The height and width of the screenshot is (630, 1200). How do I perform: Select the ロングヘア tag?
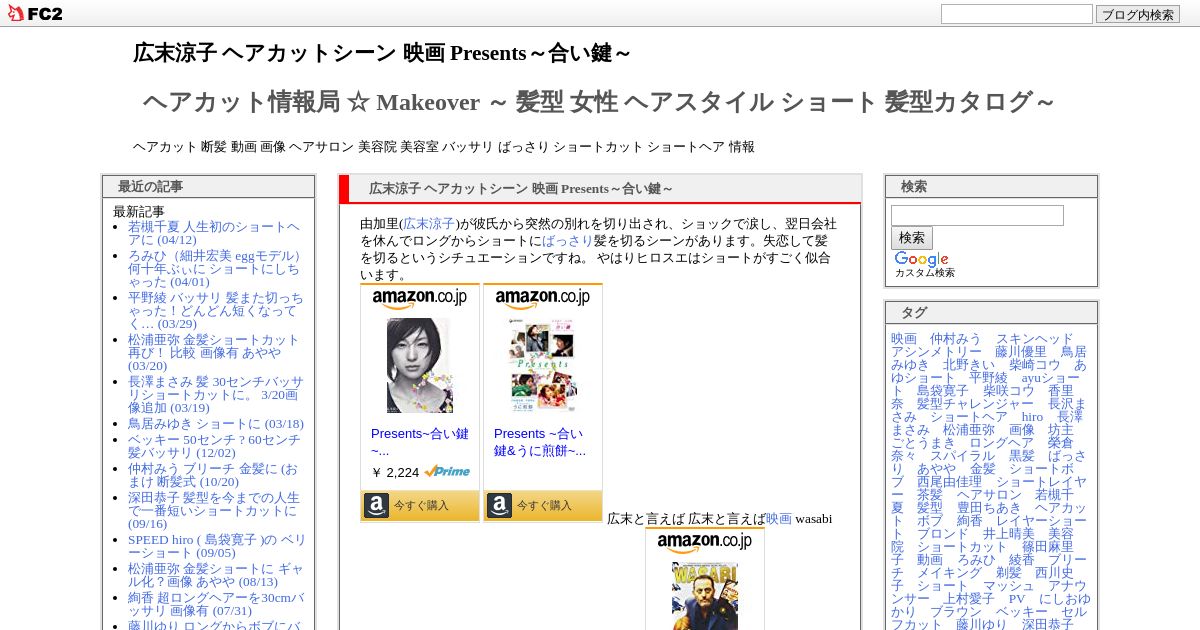tap(1002, 443)
